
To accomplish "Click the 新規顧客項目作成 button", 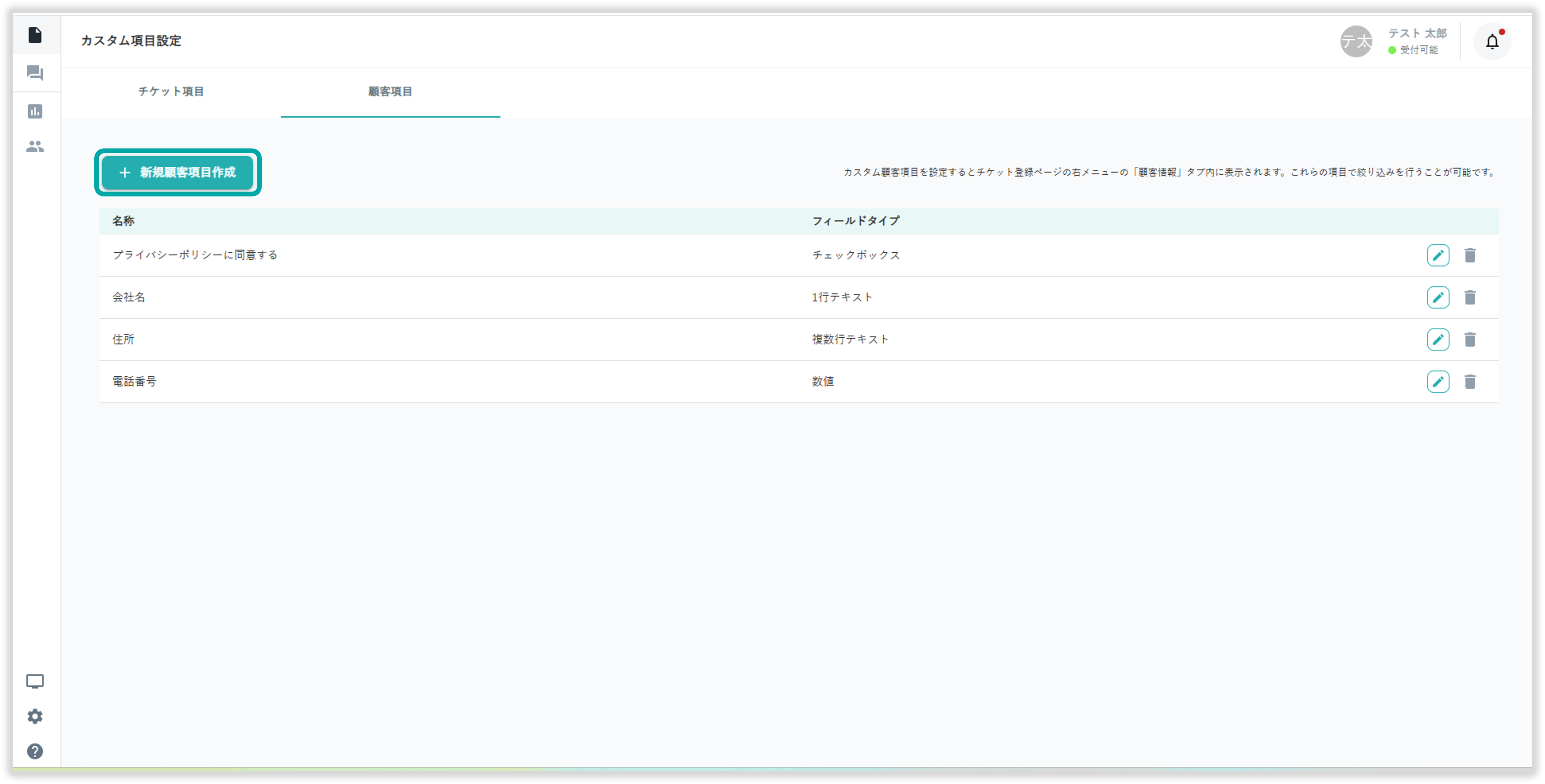I will pyautogui.click(x=177, y=173).
